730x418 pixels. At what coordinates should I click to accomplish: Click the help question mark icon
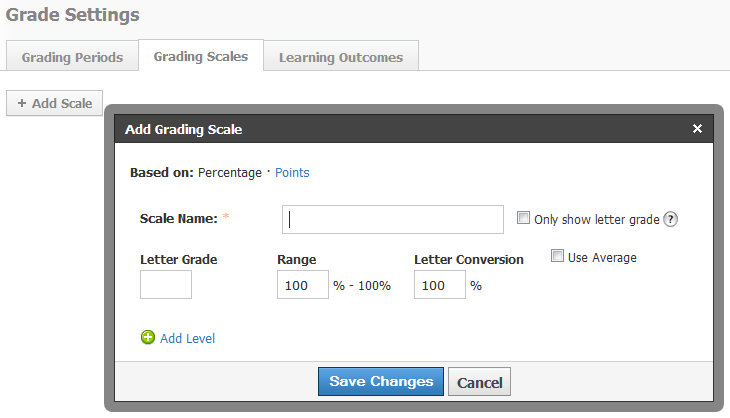(x=670, y=220)
